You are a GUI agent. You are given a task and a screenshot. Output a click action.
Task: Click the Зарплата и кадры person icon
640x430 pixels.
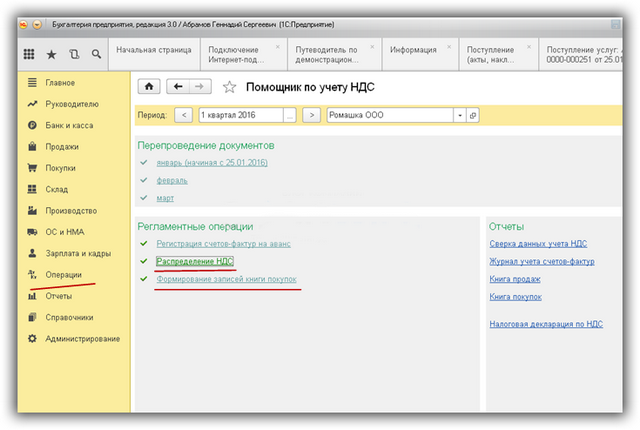tap(32, 253)
